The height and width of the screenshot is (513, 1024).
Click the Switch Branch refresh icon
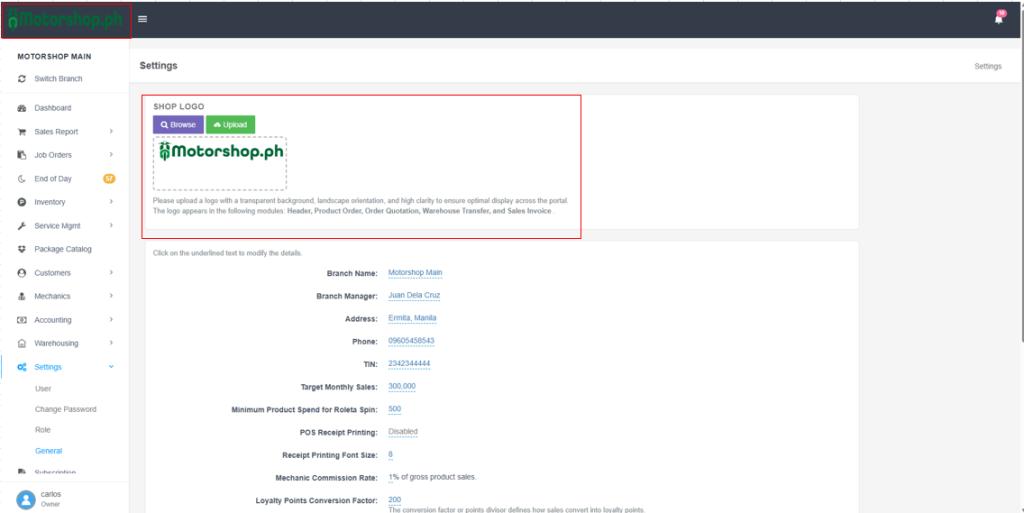[x=22, y=79]
